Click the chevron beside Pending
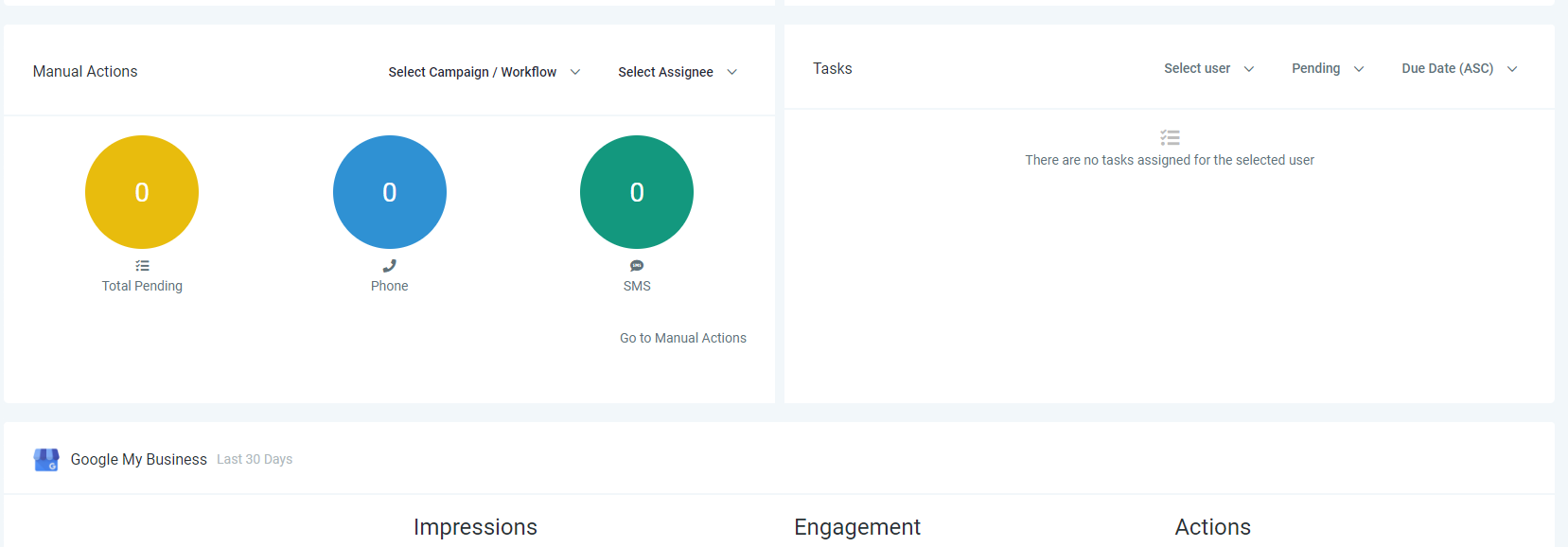 (x=1359, y=69)
